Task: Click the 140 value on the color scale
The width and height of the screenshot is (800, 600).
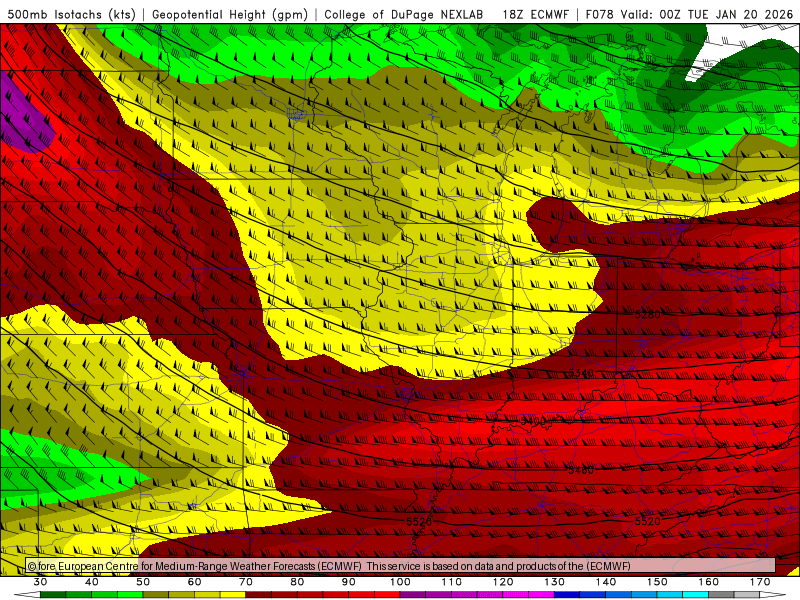Action: 606,582
